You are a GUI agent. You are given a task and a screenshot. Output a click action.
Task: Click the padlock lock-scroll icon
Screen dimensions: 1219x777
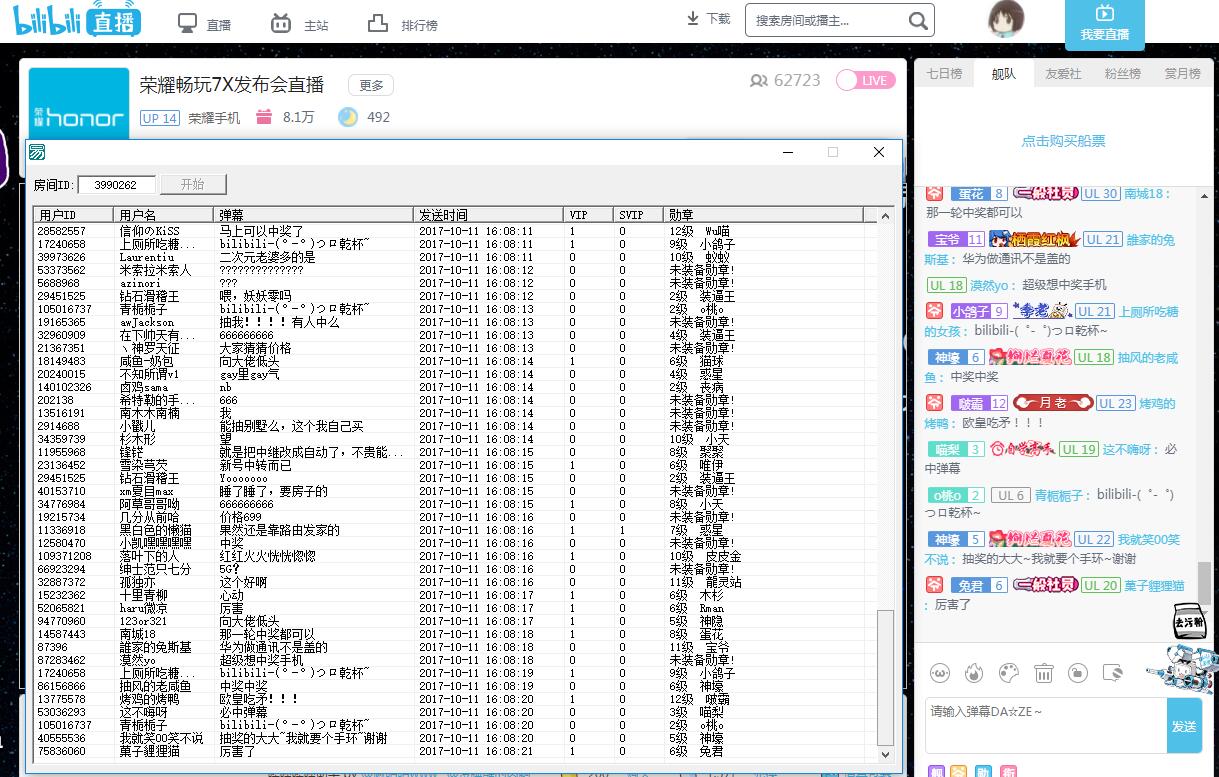[x=1077, y=673]
